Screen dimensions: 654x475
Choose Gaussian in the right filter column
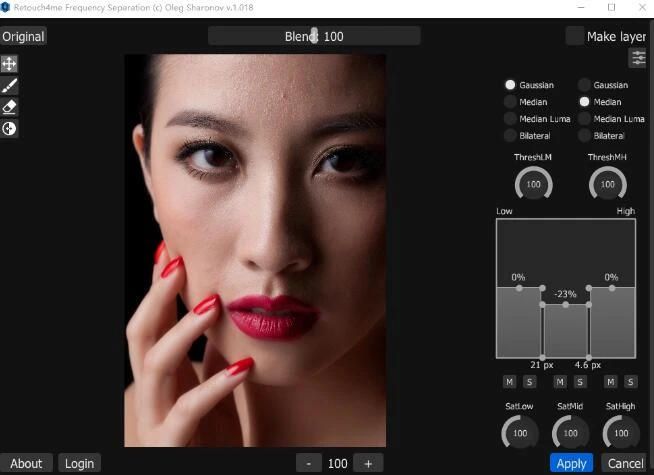coord(585,86)
